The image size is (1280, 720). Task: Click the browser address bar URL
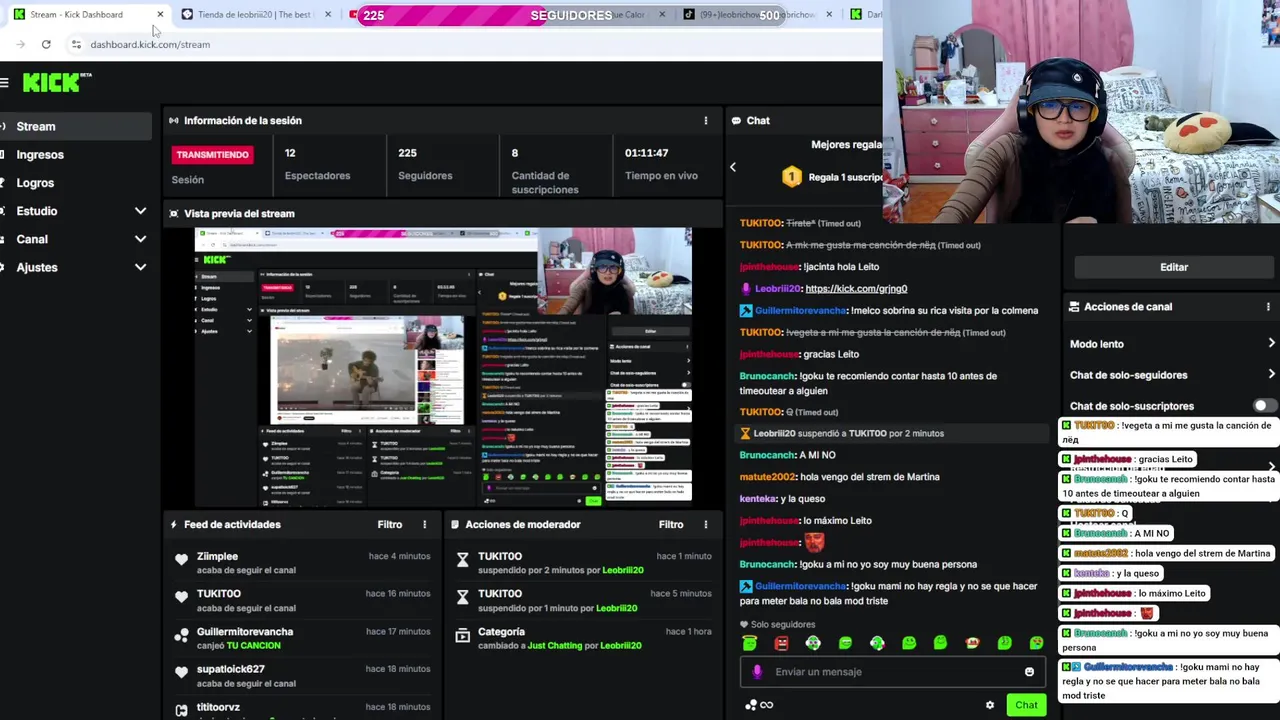click(x=150, y=44)
